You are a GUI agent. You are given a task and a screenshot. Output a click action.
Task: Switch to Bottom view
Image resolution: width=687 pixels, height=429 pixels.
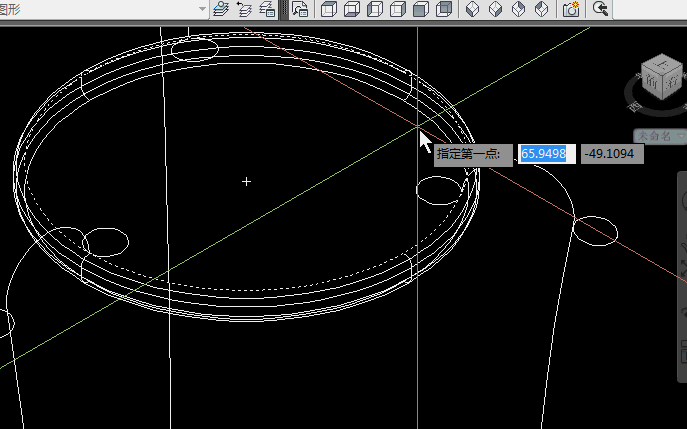[x=351, y=9]
